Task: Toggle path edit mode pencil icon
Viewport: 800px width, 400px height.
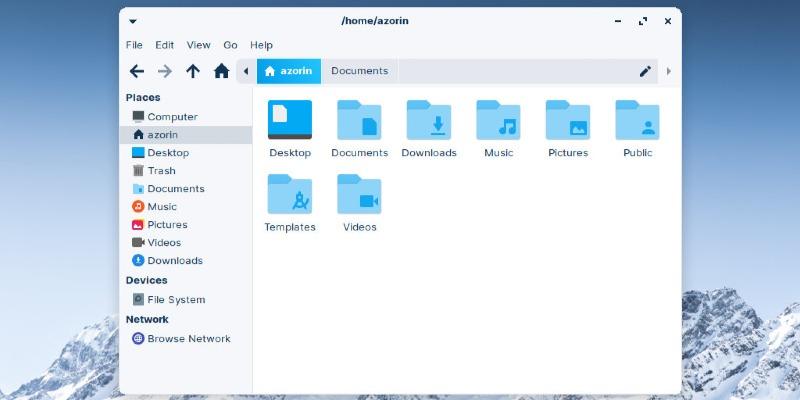Action: [x=645, y=71]
